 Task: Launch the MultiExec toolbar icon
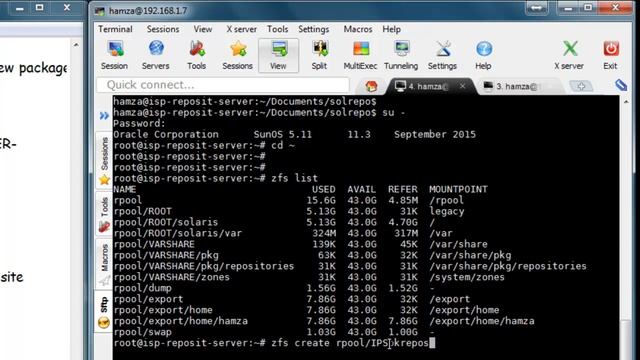click(x=360, y=55)
